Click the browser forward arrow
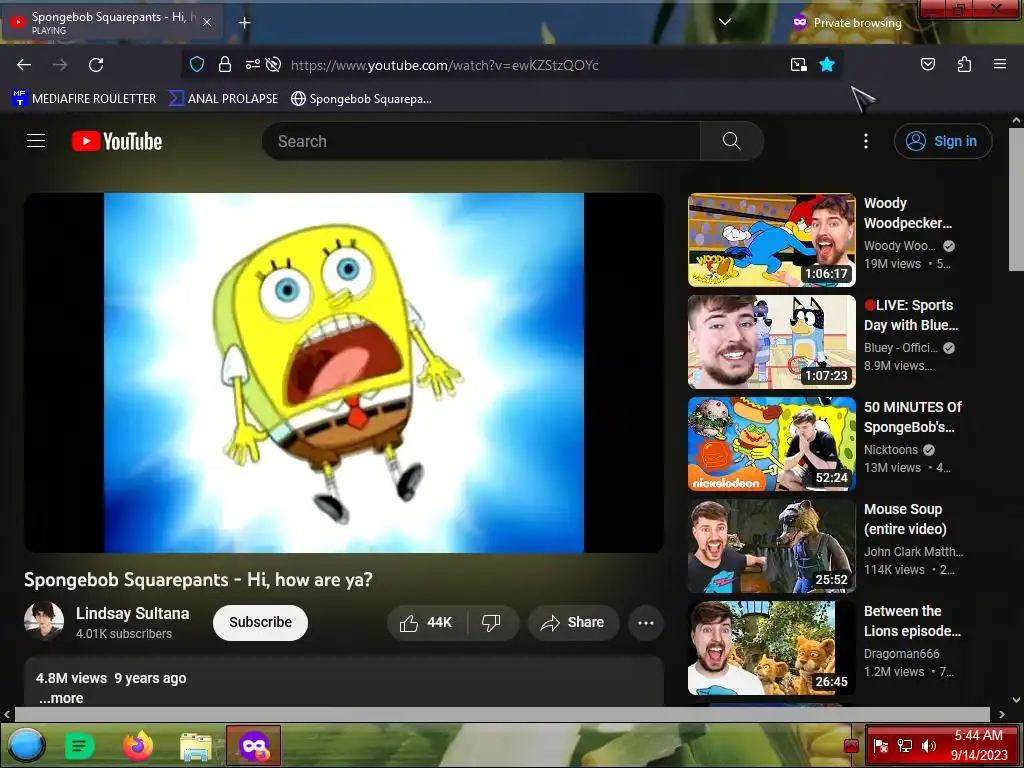 (60, 65)
